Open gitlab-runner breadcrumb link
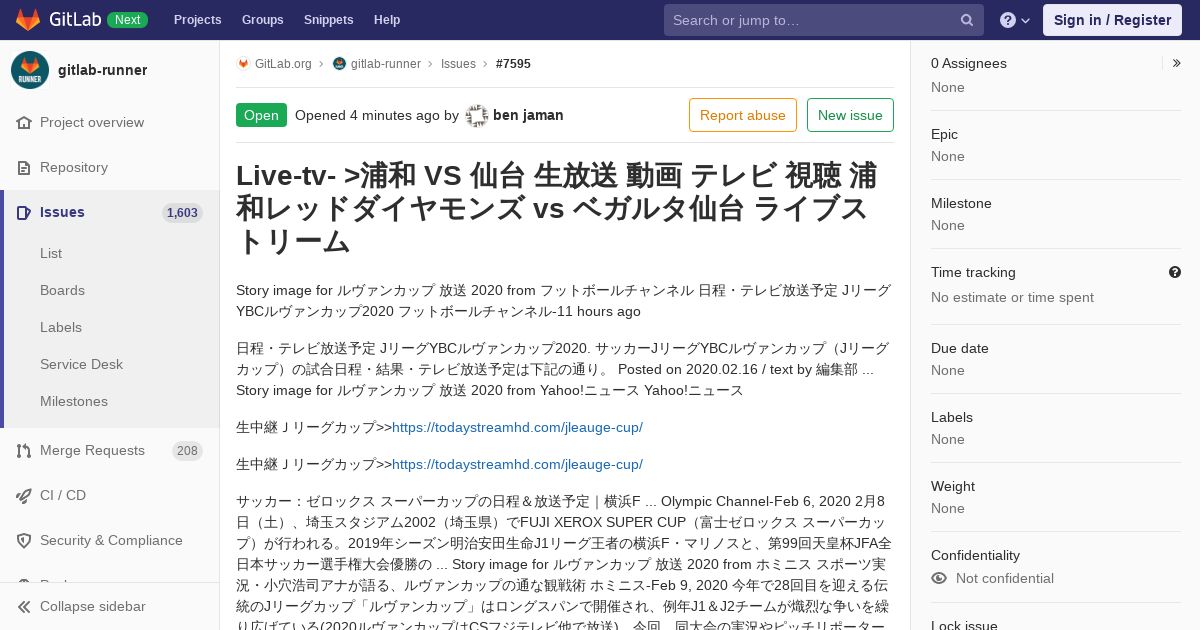Viewport: 1200px width, 630px height. pyautogui.click(x=385, y=64)
